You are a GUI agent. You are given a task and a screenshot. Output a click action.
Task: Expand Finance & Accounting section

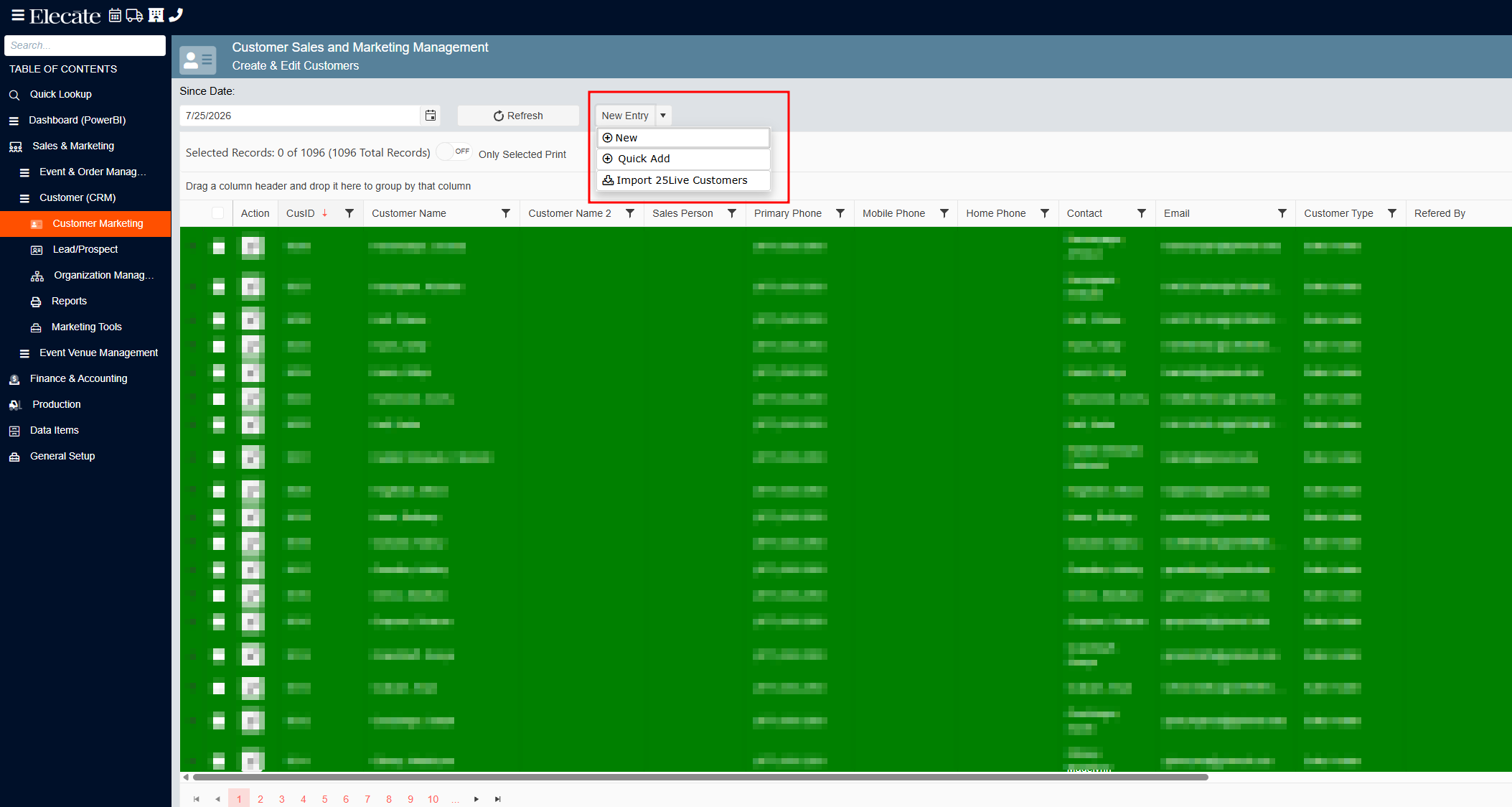click(x=78, y=378)
